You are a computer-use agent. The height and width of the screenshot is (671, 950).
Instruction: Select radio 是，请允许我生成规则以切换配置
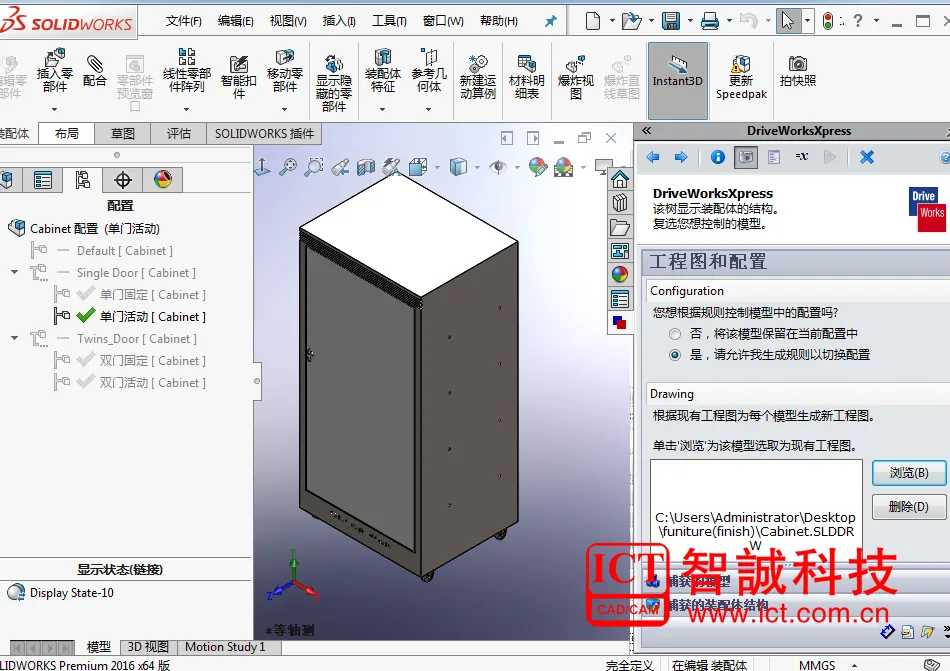click(x=675, y=355)
